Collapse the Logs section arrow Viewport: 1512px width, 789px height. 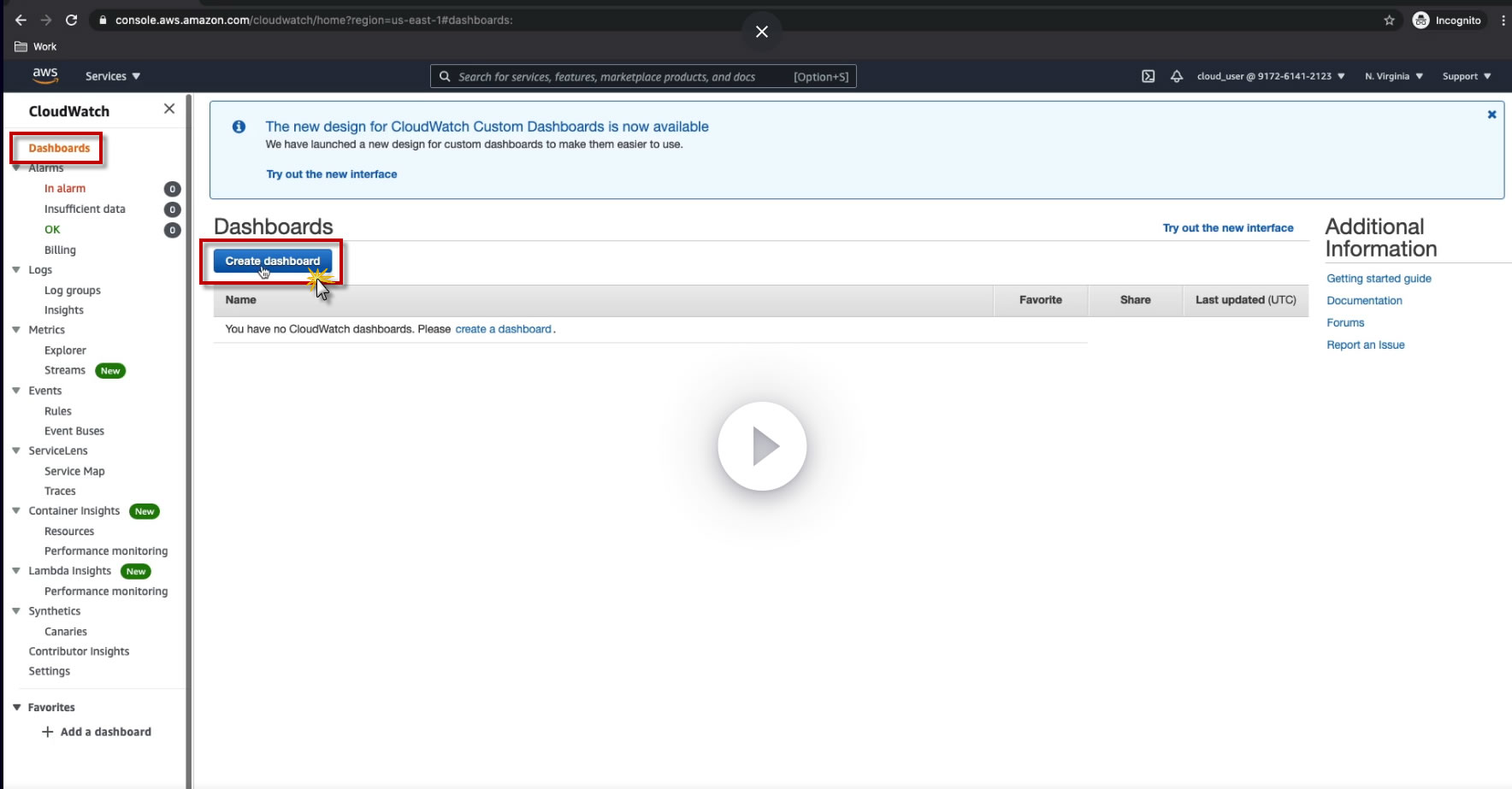pyautogui.click(x=16, y=269)
